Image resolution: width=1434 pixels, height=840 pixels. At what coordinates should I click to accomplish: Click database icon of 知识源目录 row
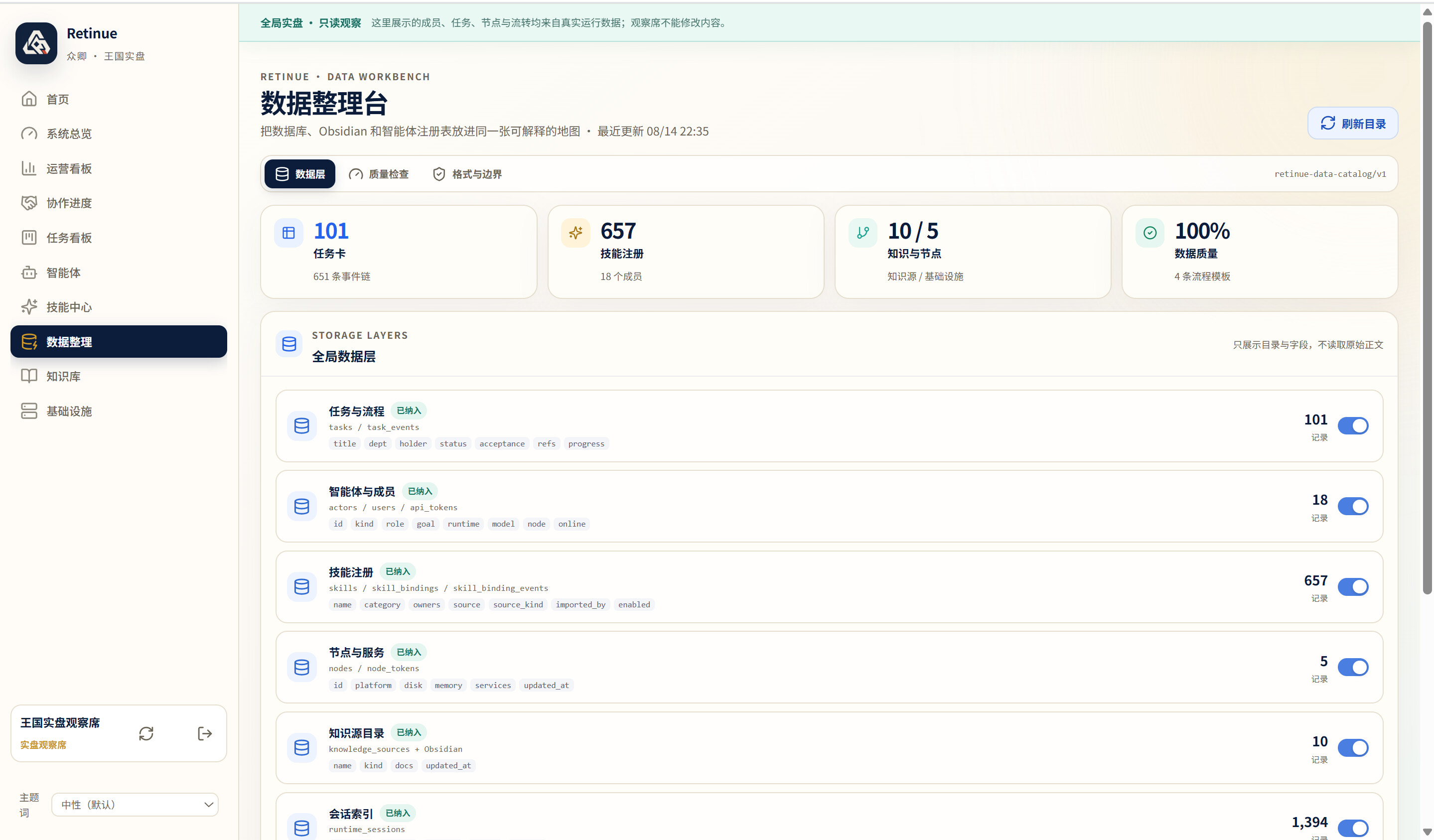(x=301, y=748)
